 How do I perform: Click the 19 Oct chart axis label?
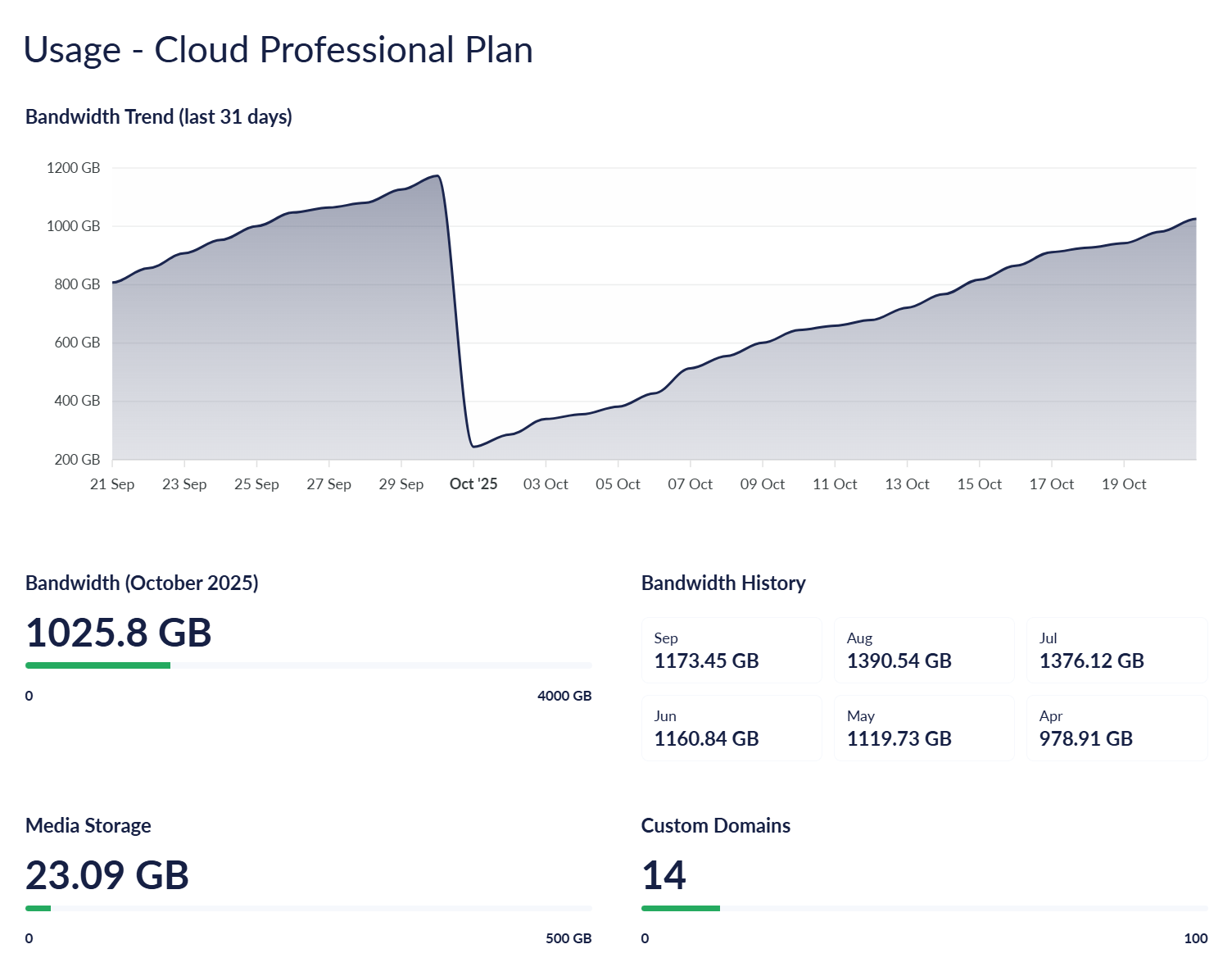tap(1124, 484)
